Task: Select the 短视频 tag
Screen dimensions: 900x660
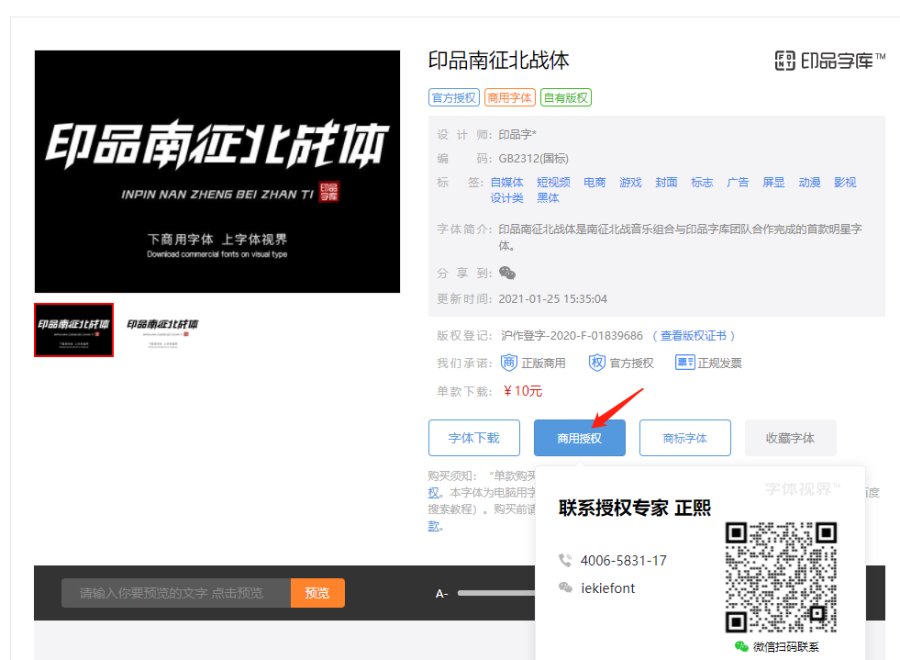Action: point(553,183)
